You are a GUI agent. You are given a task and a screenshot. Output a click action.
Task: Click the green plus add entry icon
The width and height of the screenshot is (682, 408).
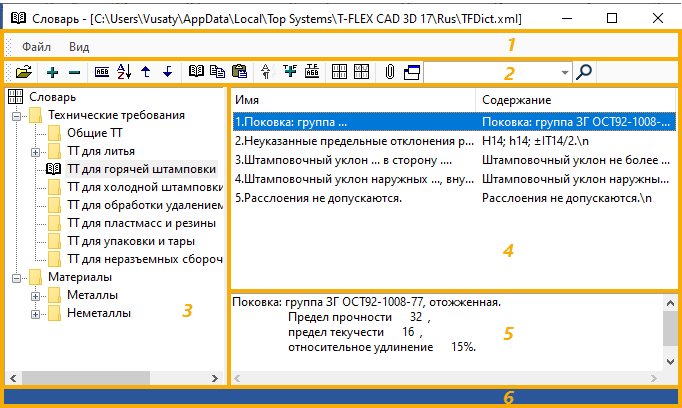click(x=52, y=72)
